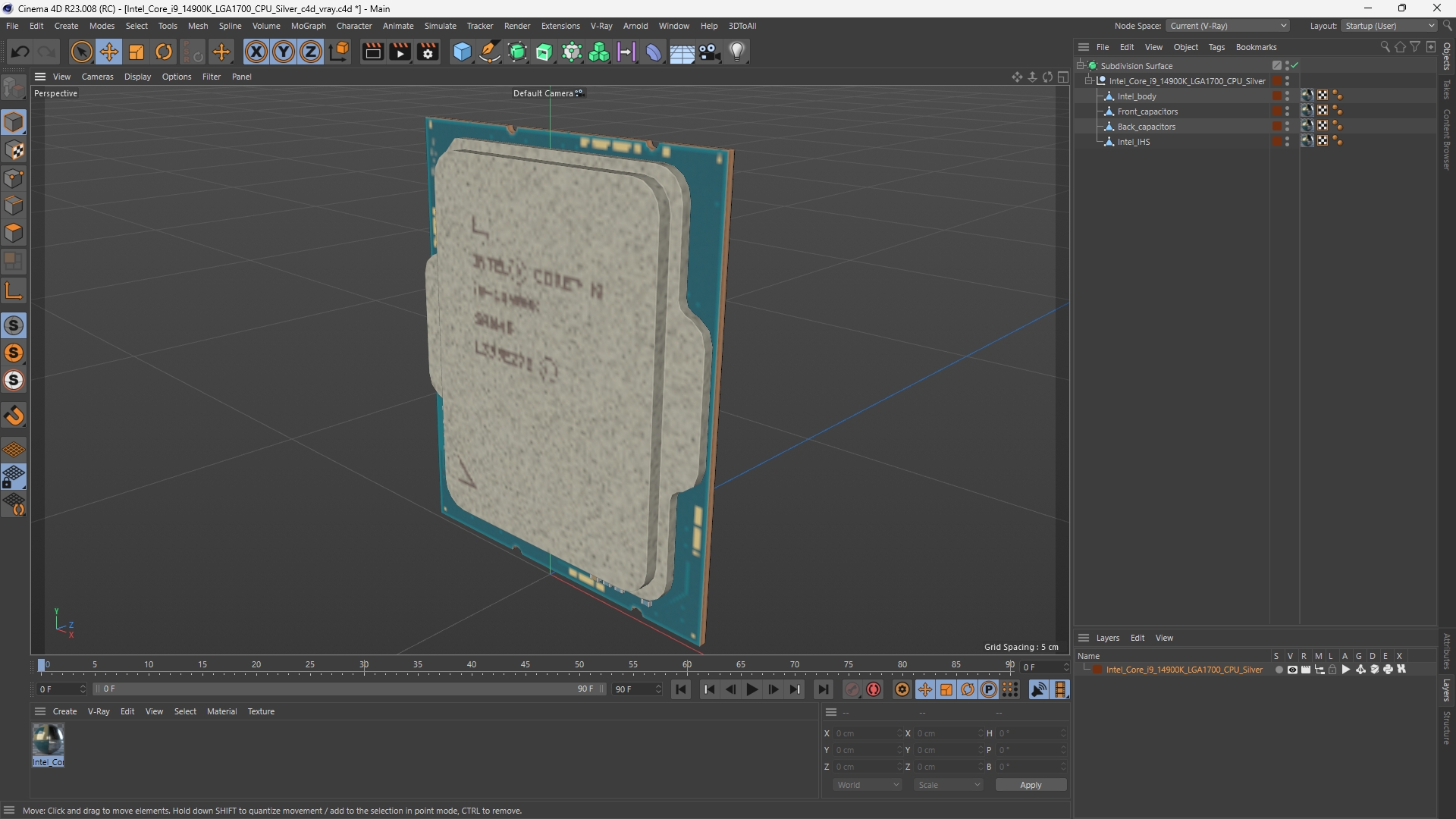Activate the Scale tool

tap(136, 52)
